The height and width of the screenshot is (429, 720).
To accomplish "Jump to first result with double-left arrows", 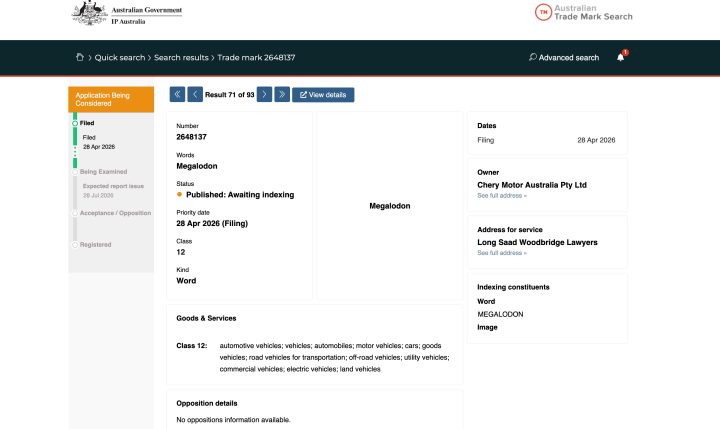I will tap(177, 95).
